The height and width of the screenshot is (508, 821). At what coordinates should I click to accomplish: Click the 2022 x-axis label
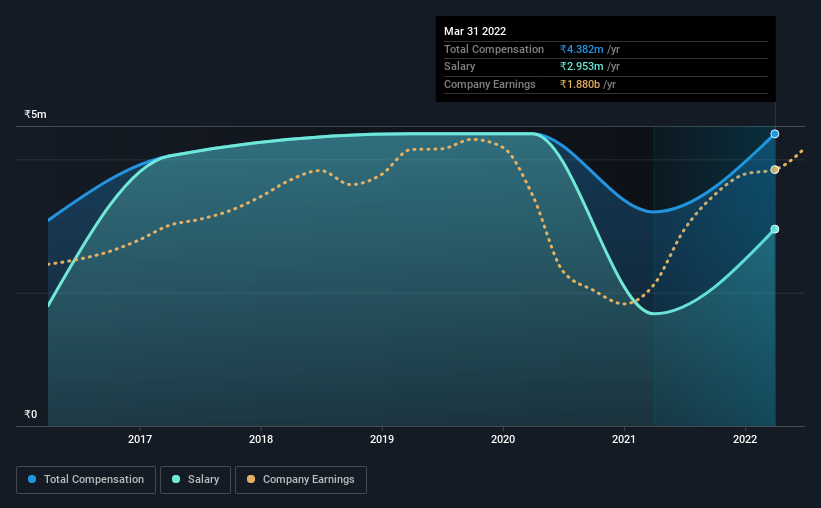tap(745, 439)
